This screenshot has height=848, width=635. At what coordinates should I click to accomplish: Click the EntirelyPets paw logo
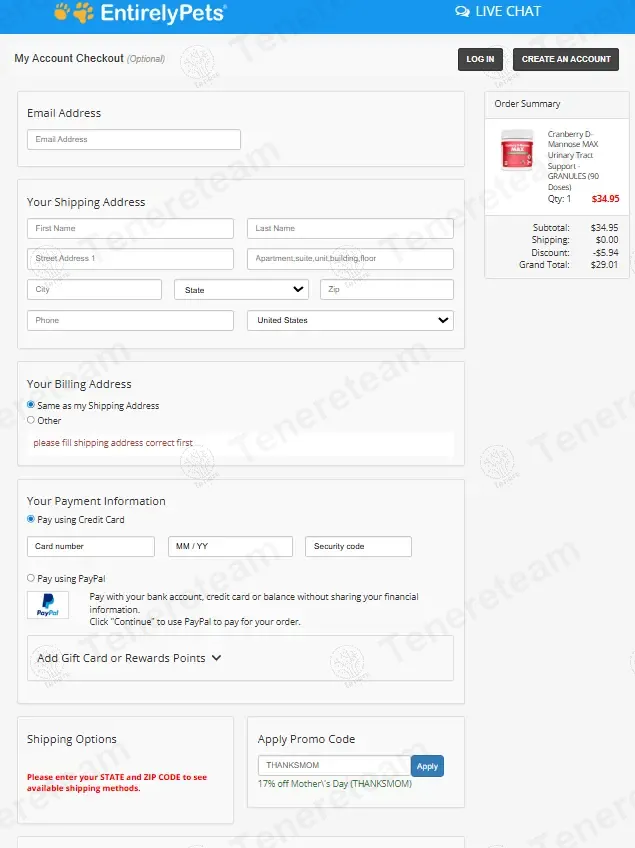74,12
